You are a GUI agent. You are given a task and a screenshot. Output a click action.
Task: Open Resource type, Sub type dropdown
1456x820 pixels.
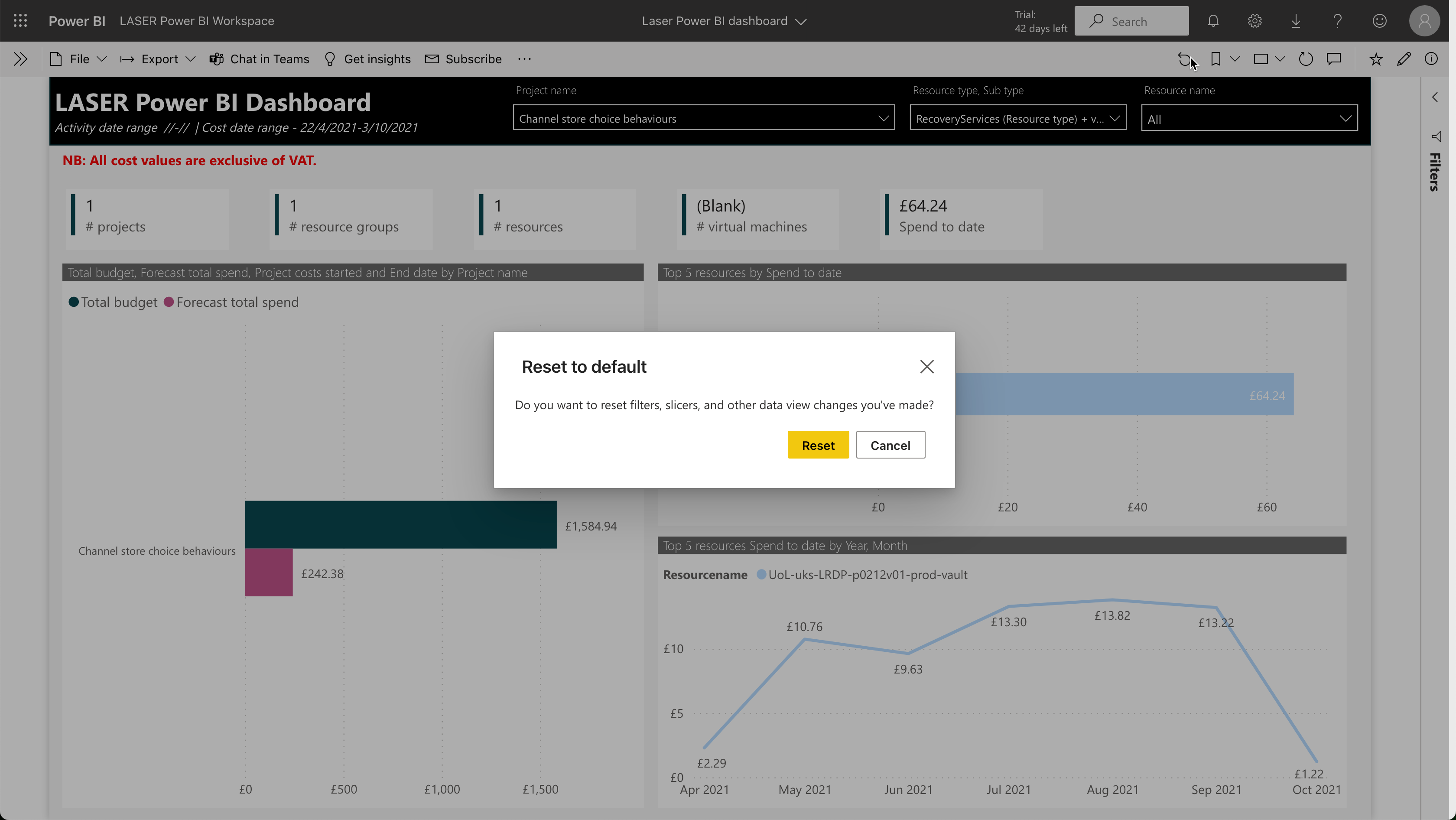(x=1018, y=117)
